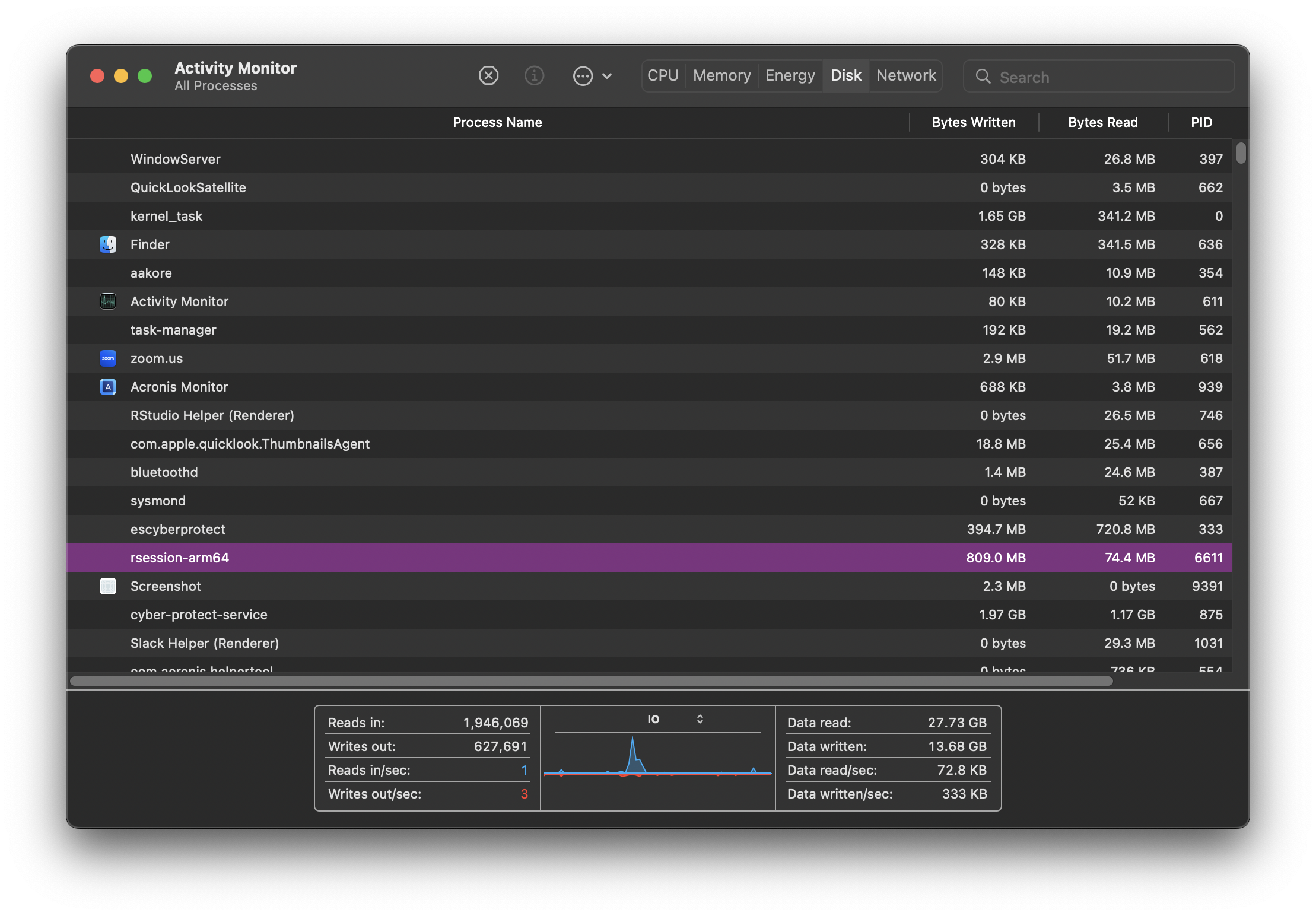Image resolution: width=1316 pixels, height=916 pixels.
Task: Click the Activity Monitor row icon
Action: click(108, 301)
